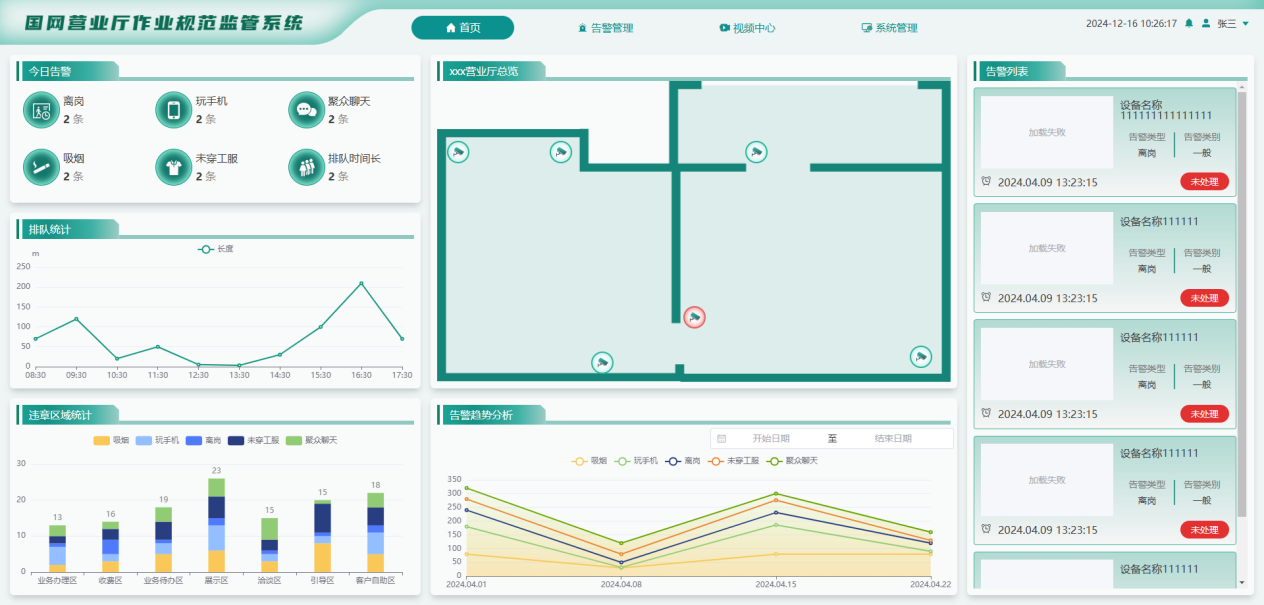Toggle 聚众聊天 legend in 违章区域统计 chart
This screenshot has height=605, width=1264.
(311, 440)
